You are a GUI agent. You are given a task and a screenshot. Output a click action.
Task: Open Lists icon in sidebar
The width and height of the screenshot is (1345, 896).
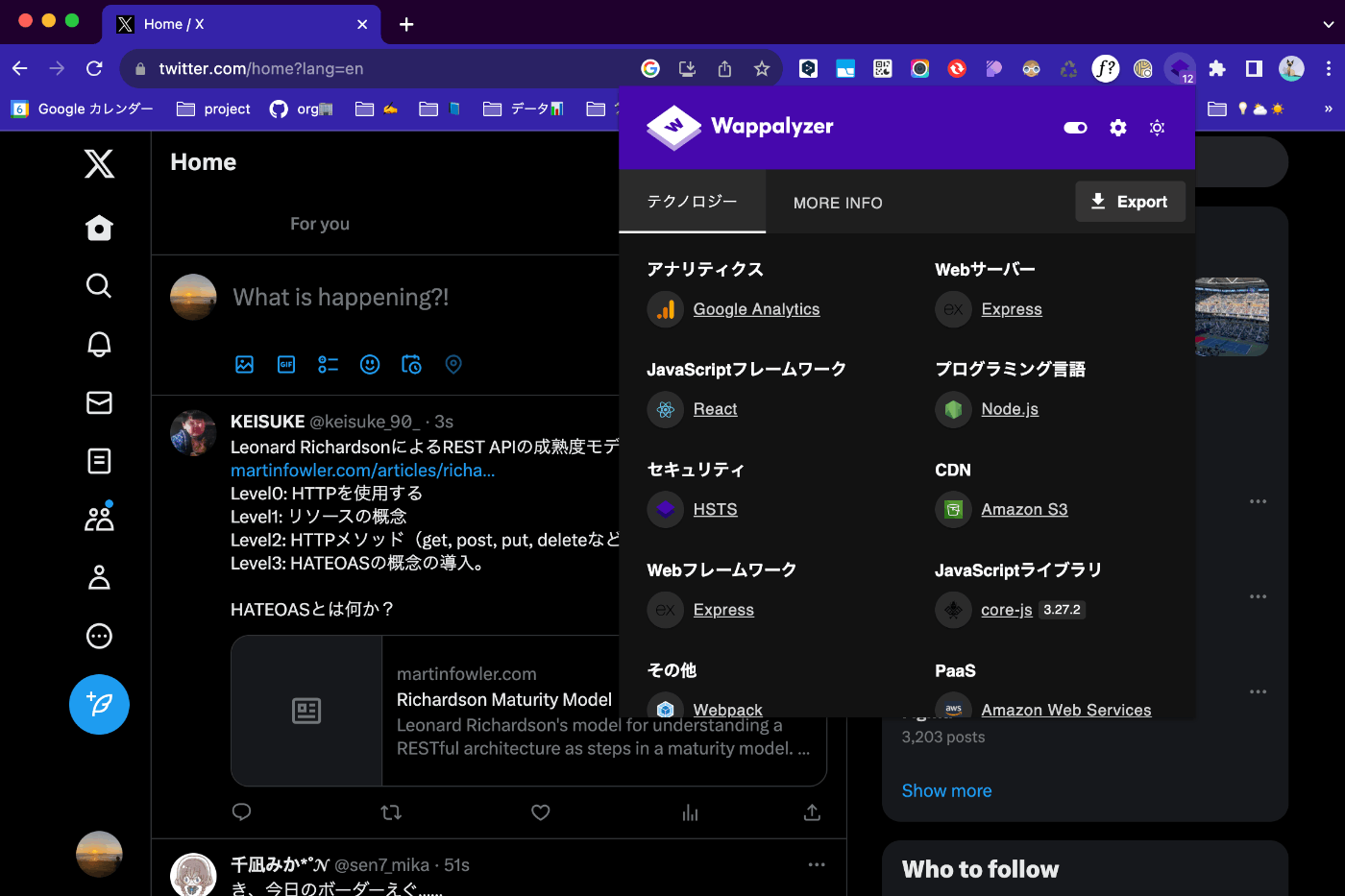[x=99, y=461]
